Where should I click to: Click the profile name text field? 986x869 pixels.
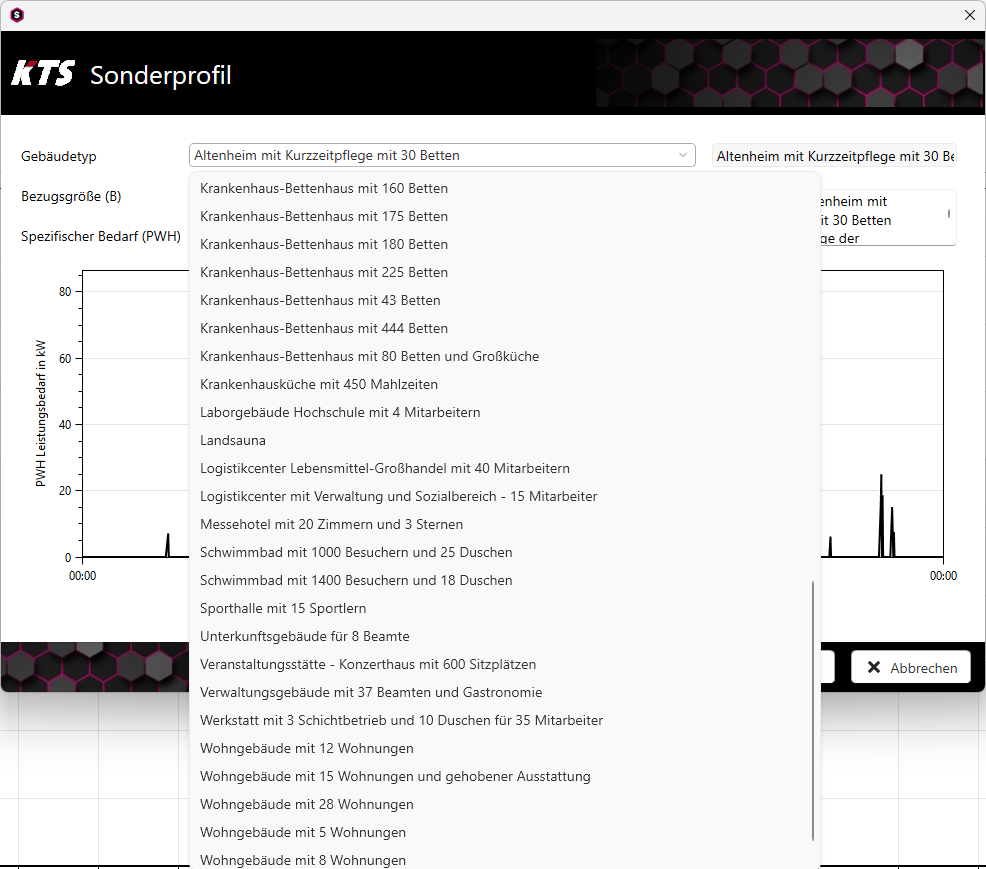834,156
